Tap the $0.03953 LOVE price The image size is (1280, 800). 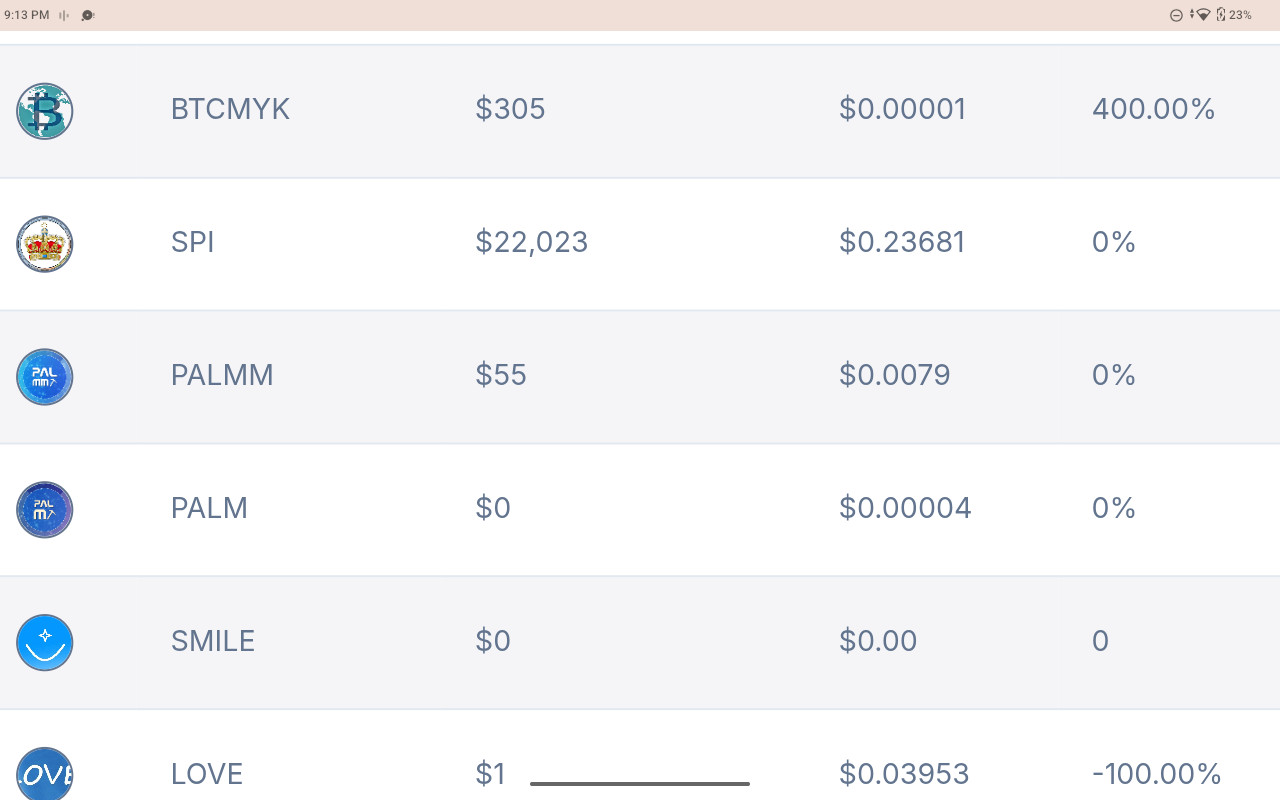[x=904, y=774]
